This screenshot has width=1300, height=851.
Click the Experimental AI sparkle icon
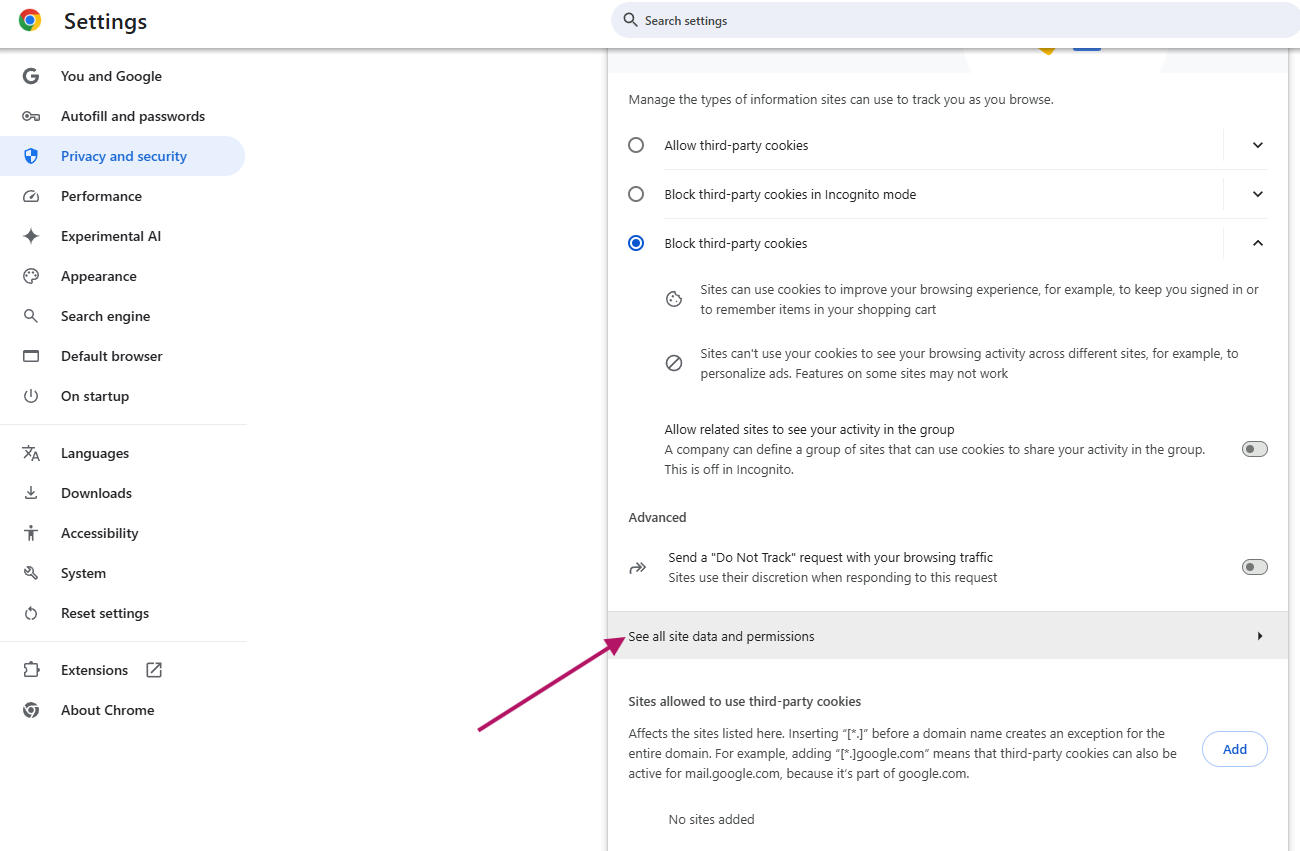coord(31,236)
